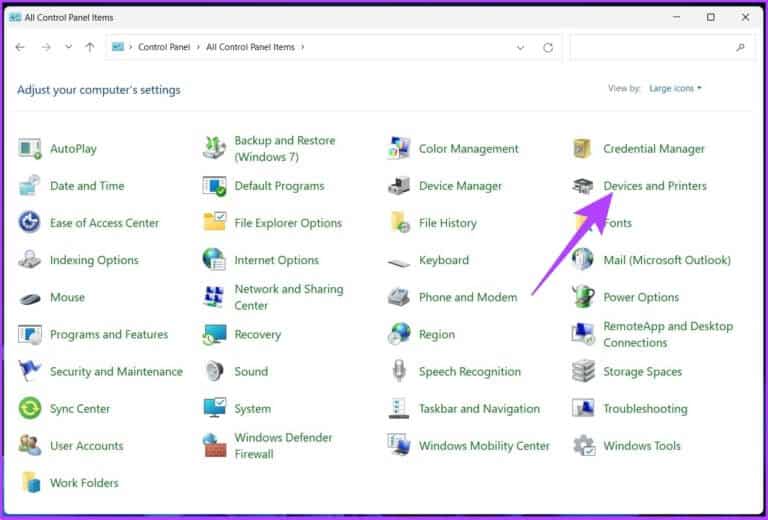Click the Sync Center icon
Viewport: 768px width, 520px height.
pyautogui.click(x=30, y=408)
